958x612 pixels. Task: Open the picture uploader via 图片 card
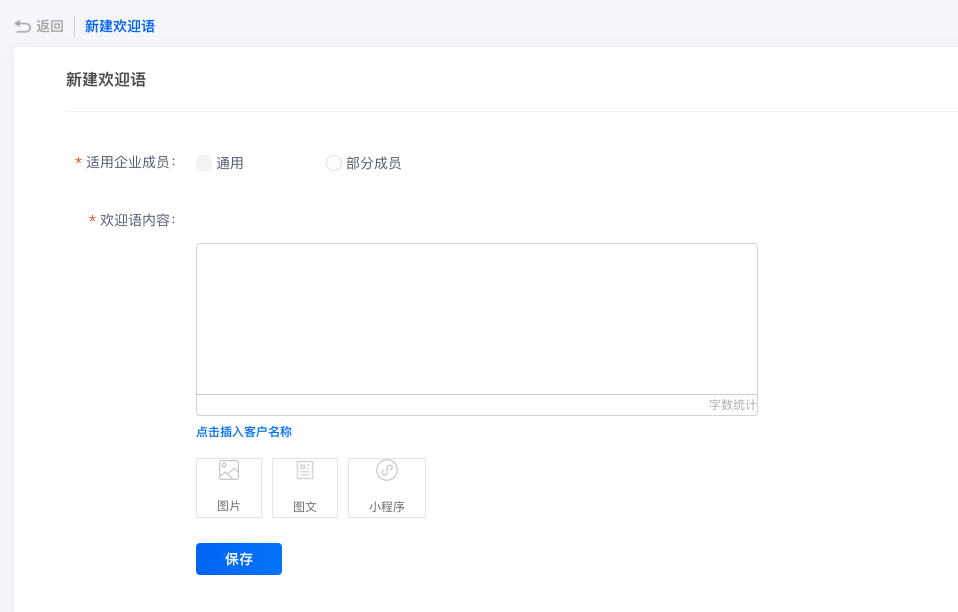[x=228, y=487]
